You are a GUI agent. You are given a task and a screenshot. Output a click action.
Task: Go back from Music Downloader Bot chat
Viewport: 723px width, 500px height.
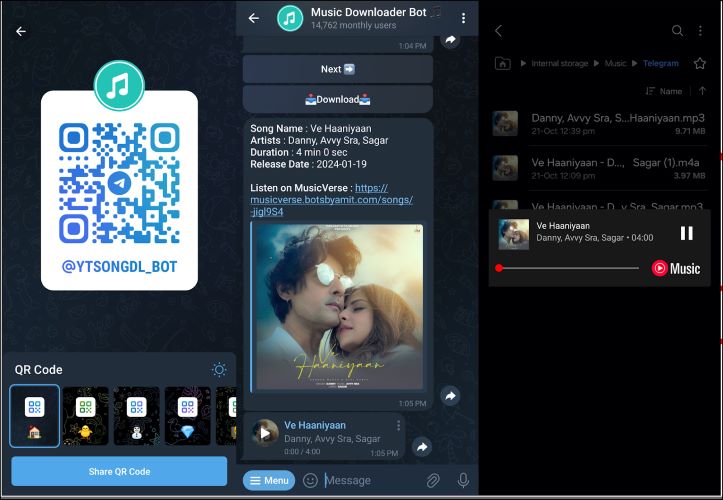click(254, 18)
